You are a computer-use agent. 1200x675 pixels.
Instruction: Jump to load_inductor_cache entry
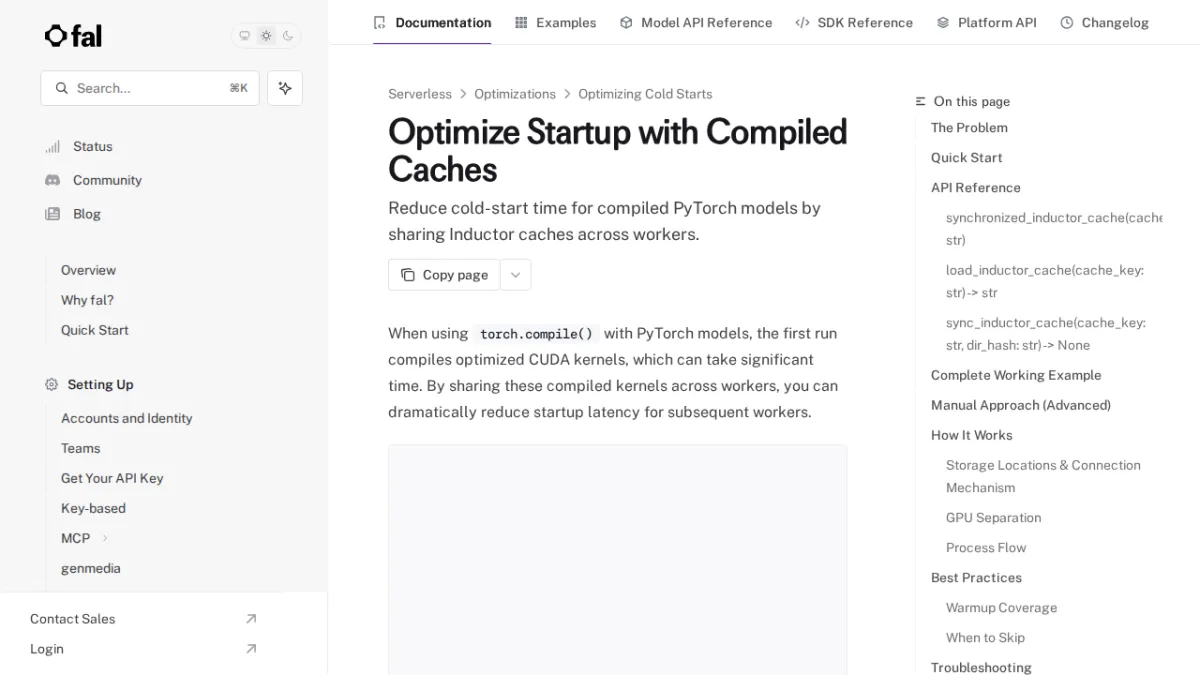pyautogui.click(x=1045, y=281)
